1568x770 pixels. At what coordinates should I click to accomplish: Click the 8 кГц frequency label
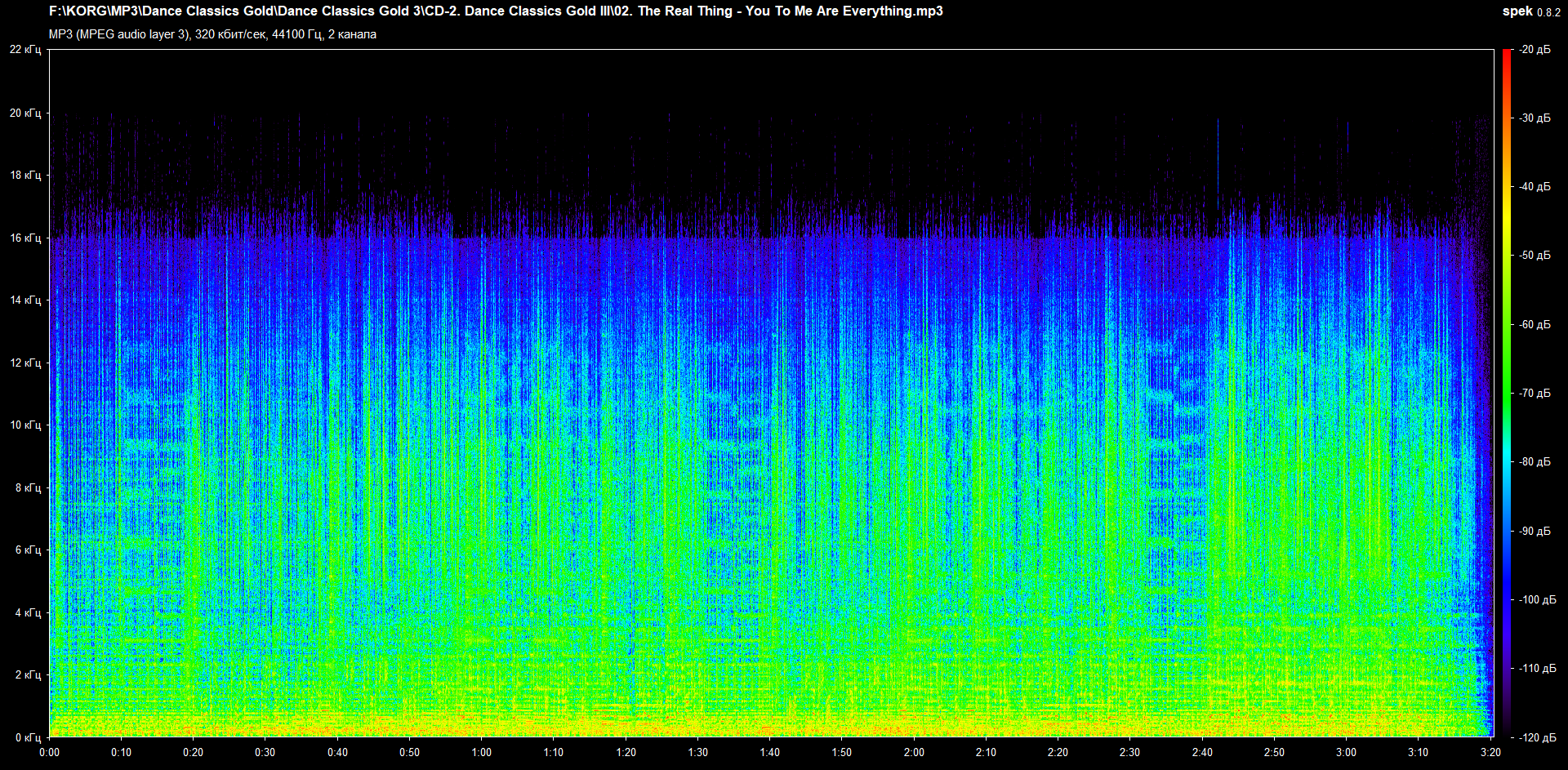pyautogui.click(x=28, y=487)
